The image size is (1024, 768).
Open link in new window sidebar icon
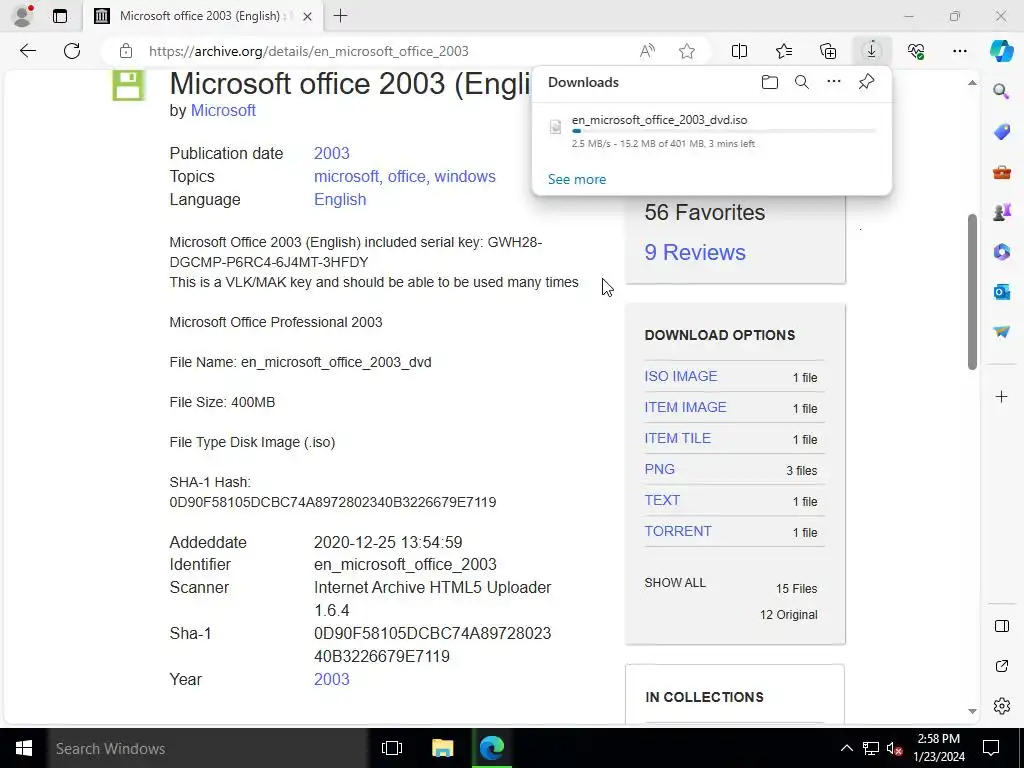[1001, 666]
